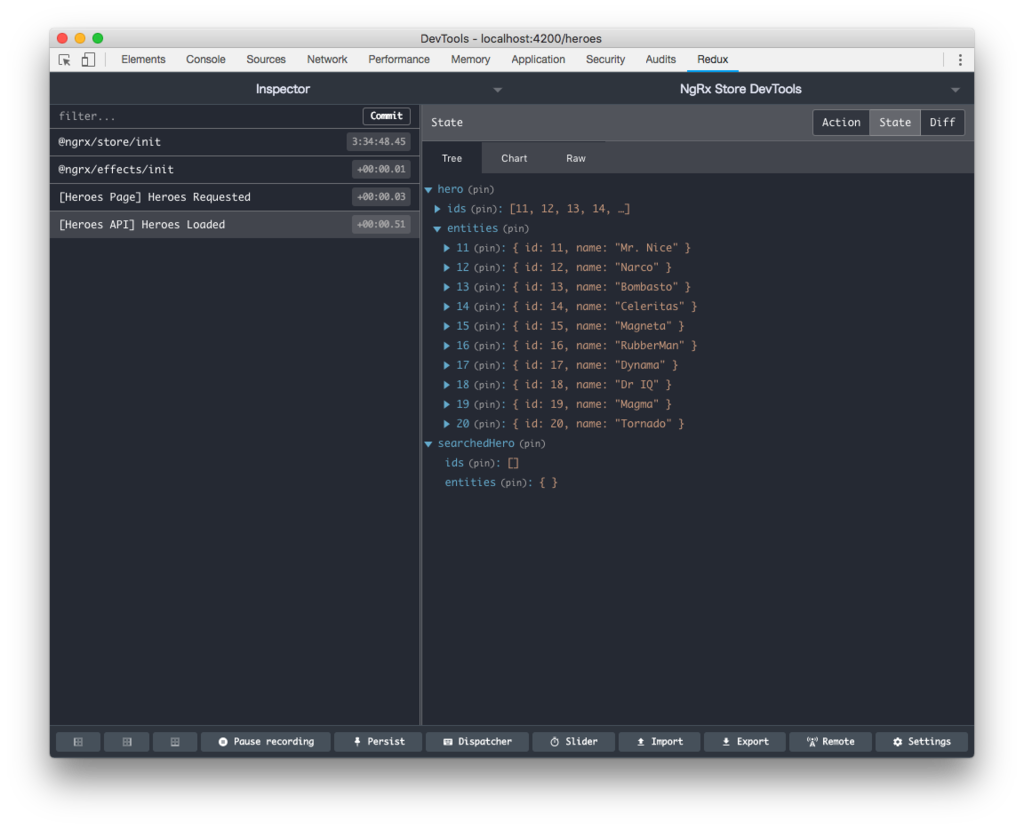Screen dimensions: 1024x829
Task: Switch to the State view
Action: (895, 122)
